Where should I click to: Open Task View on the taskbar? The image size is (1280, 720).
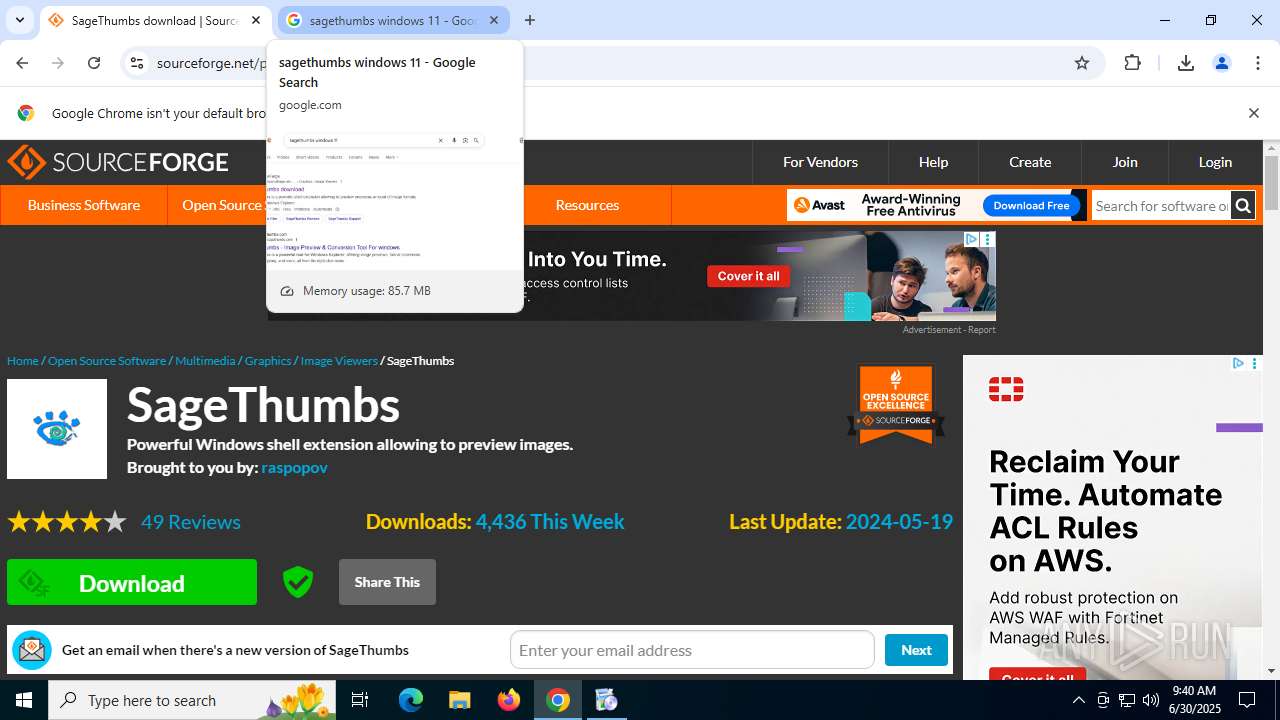[x=360, y=700]
